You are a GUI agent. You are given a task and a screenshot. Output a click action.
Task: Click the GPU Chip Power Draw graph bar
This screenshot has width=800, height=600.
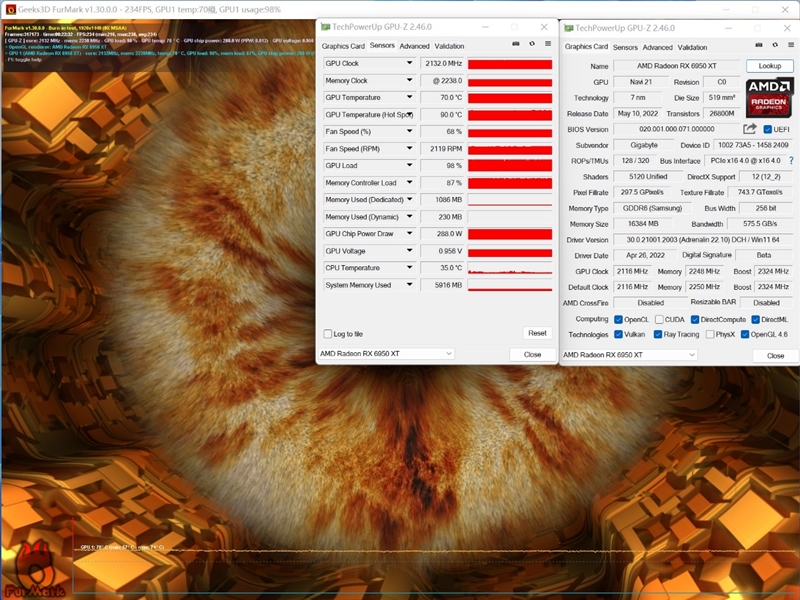[x=510, y=234]
